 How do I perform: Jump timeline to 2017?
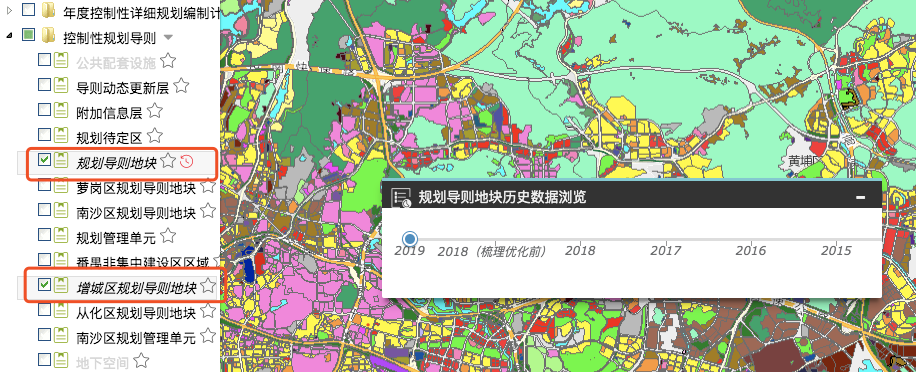coord(666,251)
